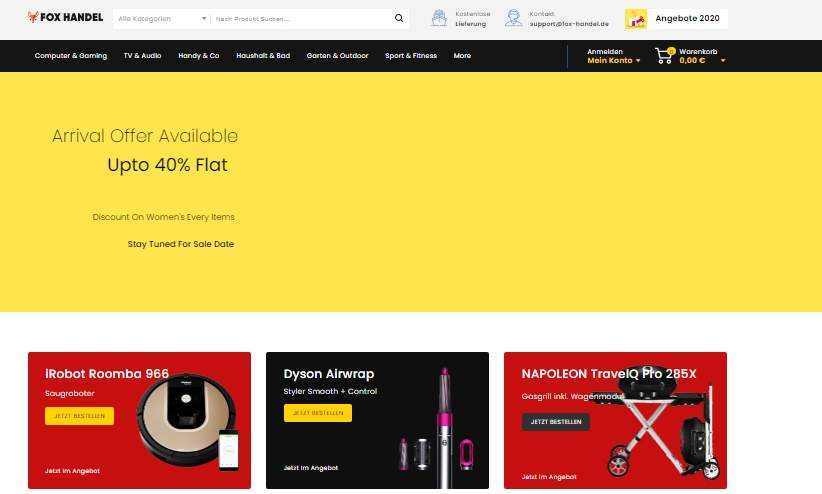Click the NAPOLEON TravelQ Pro 285X title
The width and height of the screenshot is (822, 494).
609,374
